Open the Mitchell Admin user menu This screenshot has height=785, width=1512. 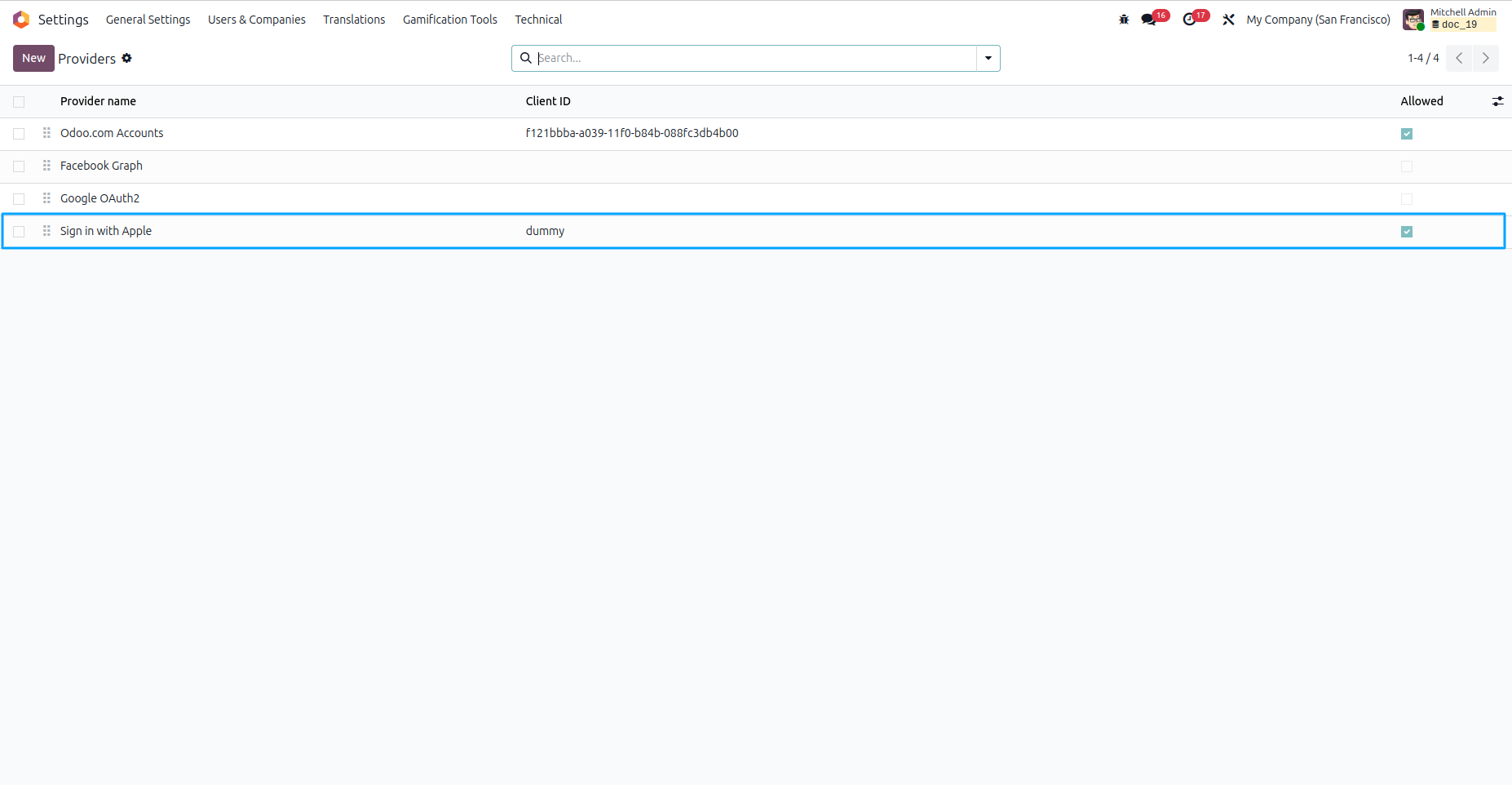click(1450, 20)
